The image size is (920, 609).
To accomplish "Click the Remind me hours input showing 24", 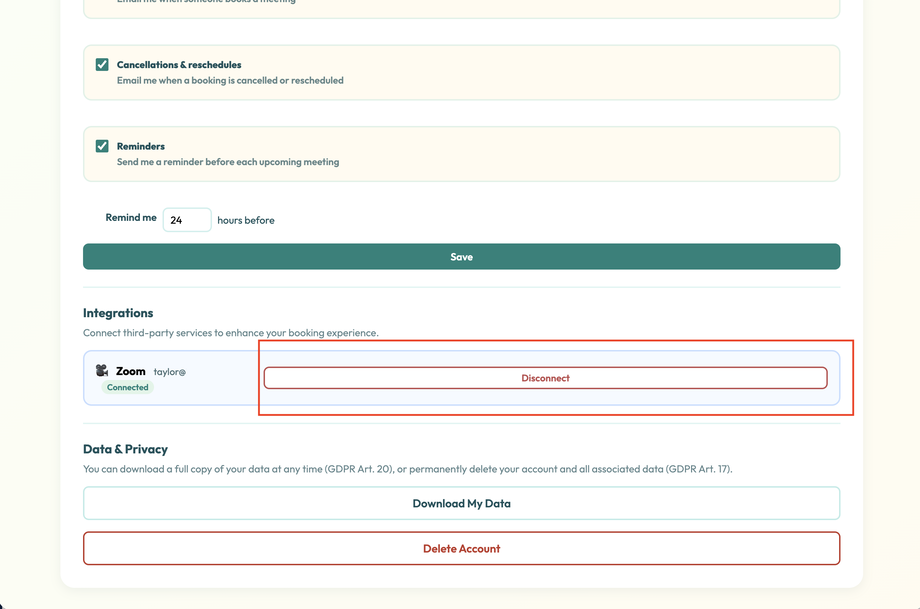I will [x=187, y=219].
